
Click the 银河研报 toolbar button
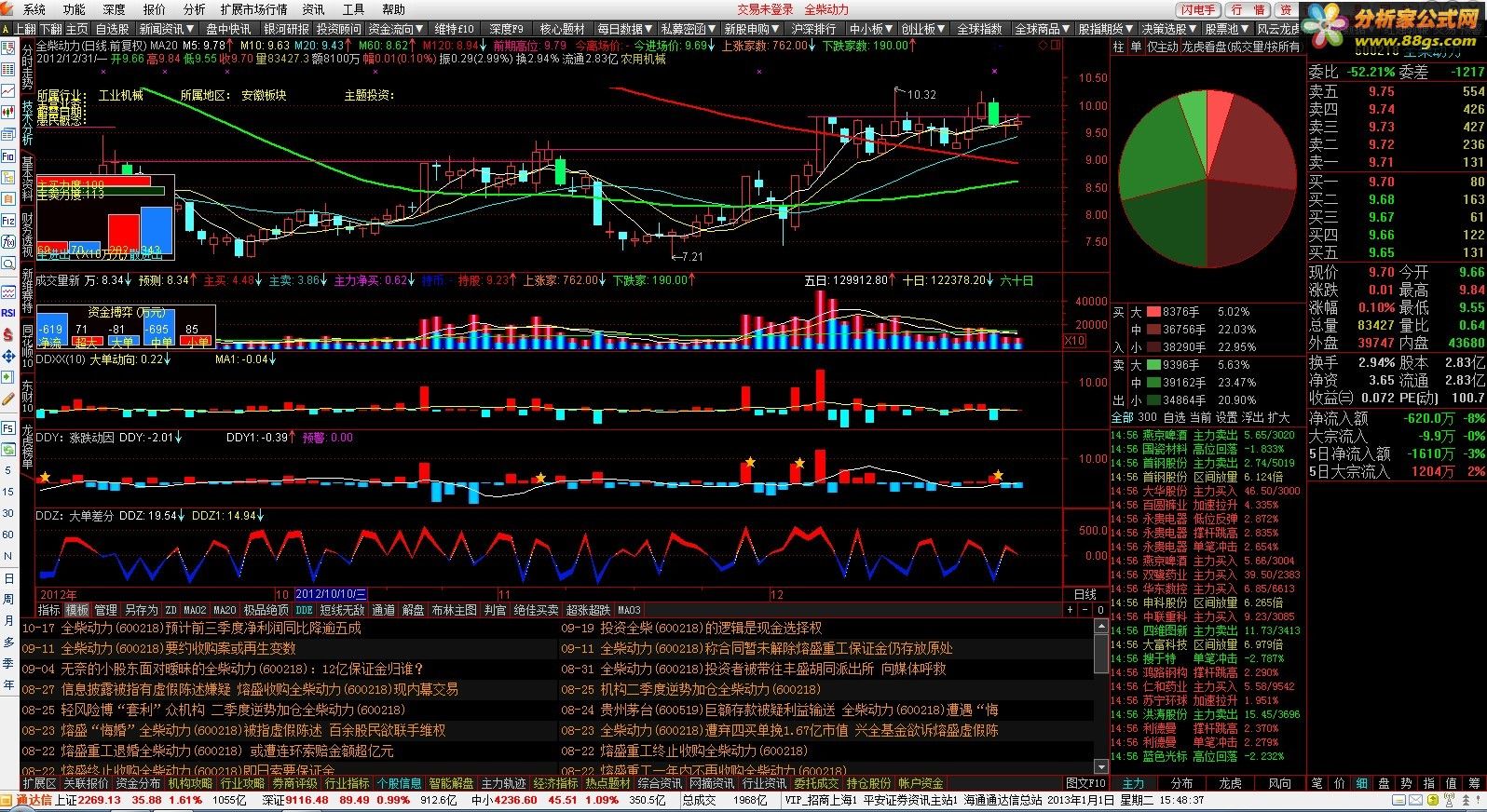tap(286, 30)
